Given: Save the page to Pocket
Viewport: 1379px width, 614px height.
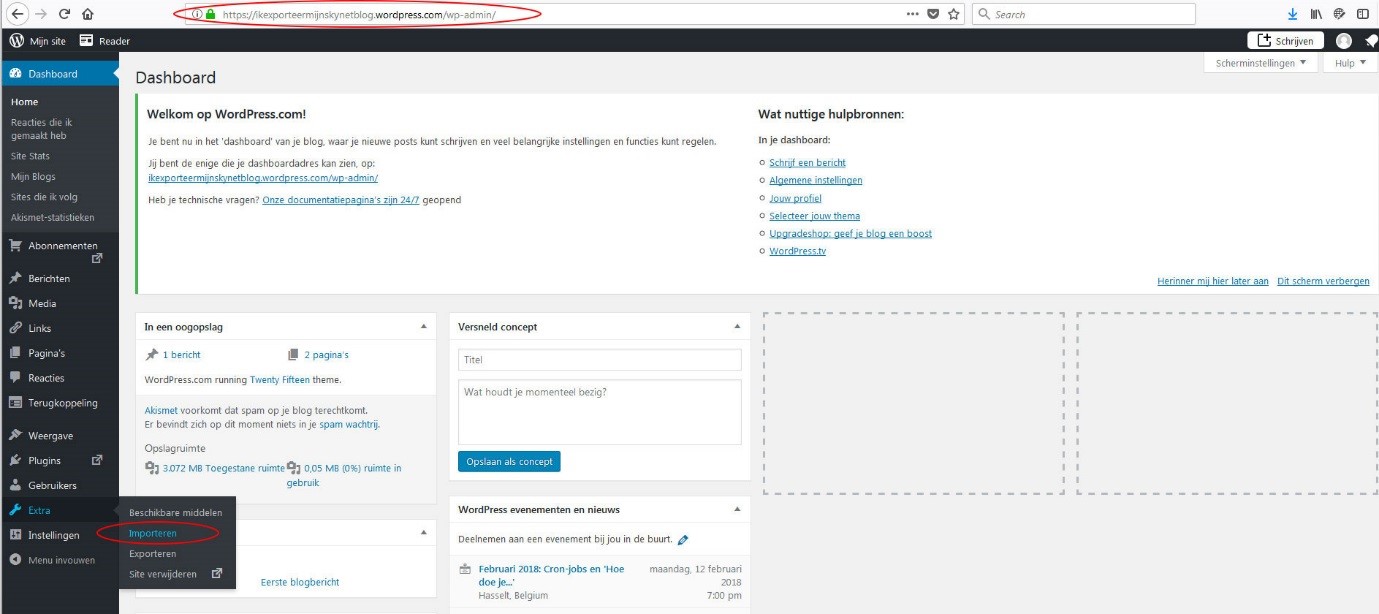Looking at the screenshot, I should tap(933, 14).
